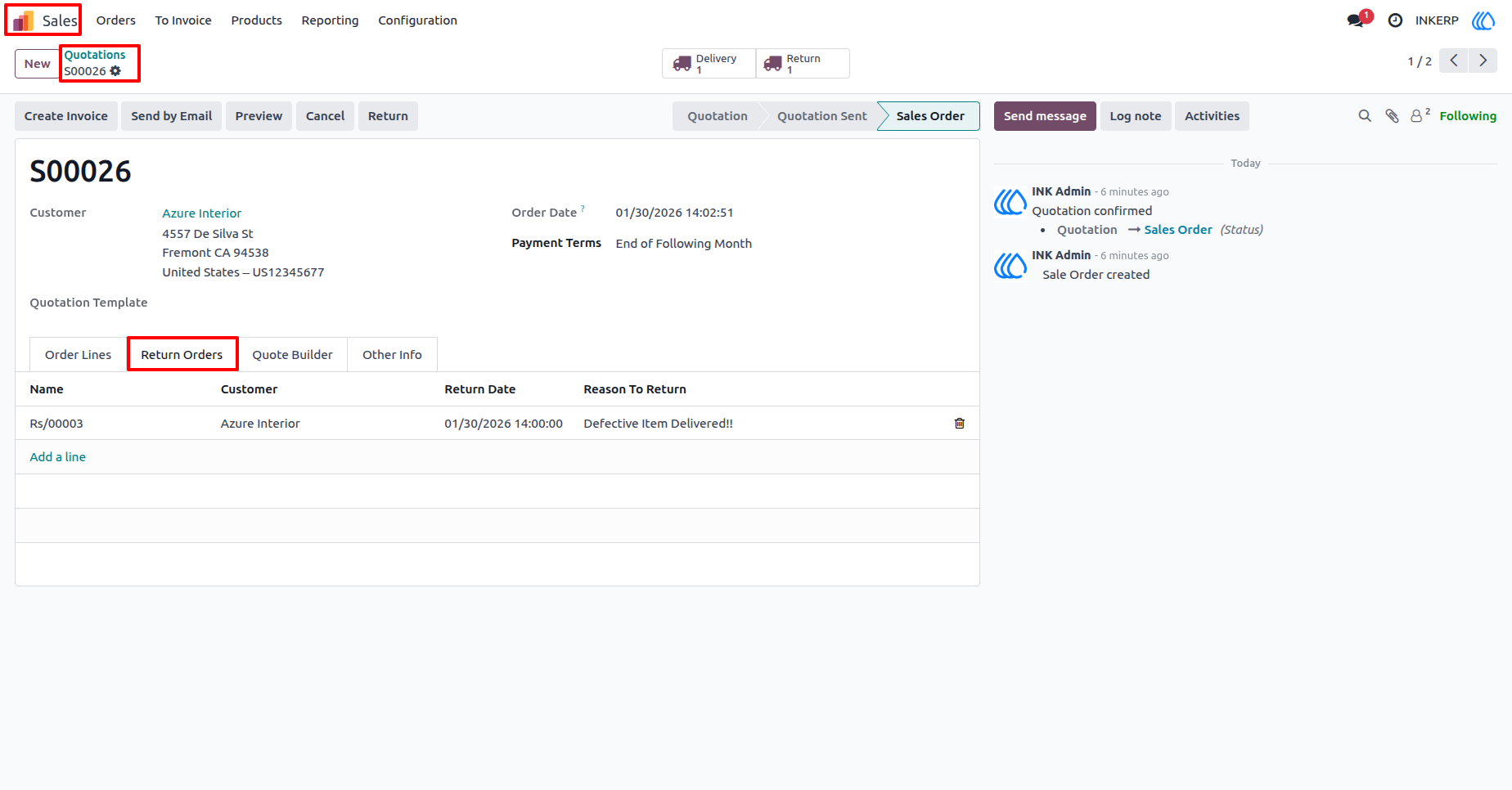Image resolution: width=1512 pixels, height=790 pixels.
Task: Open the Return smart button
Action: (803, 64)
